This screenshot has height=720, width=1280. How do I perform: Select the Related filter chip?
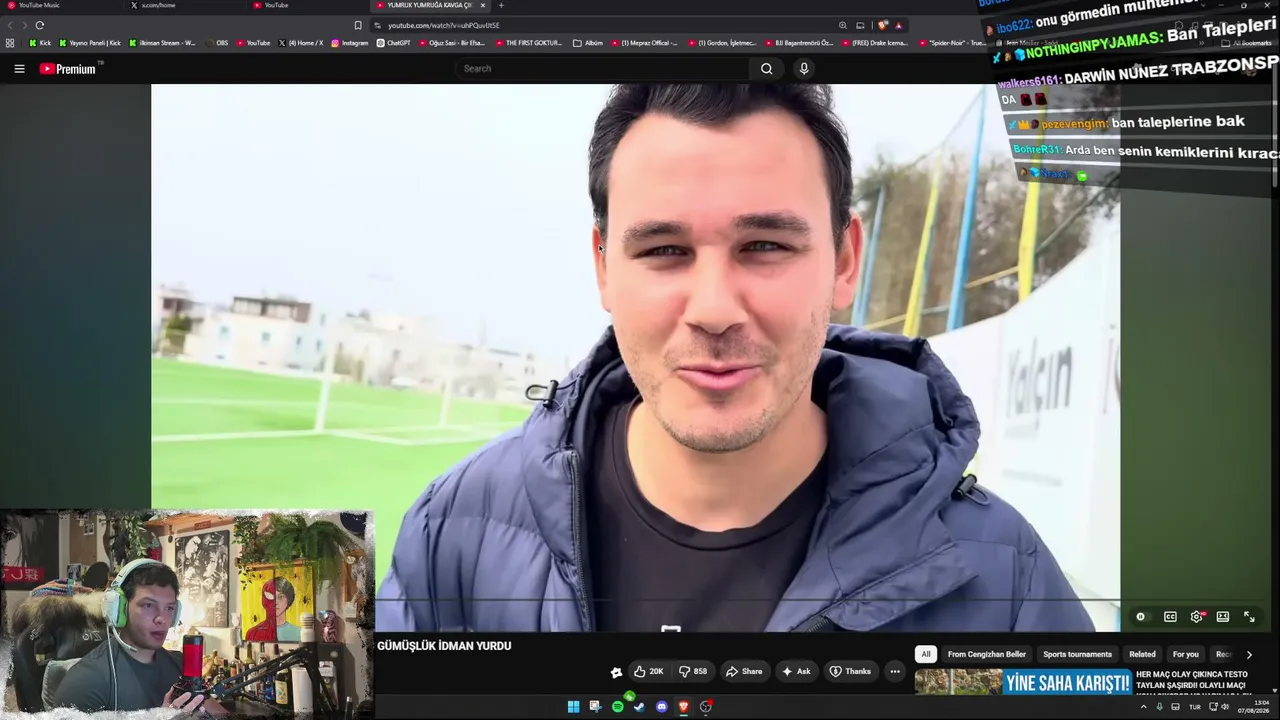[1142, 654]
